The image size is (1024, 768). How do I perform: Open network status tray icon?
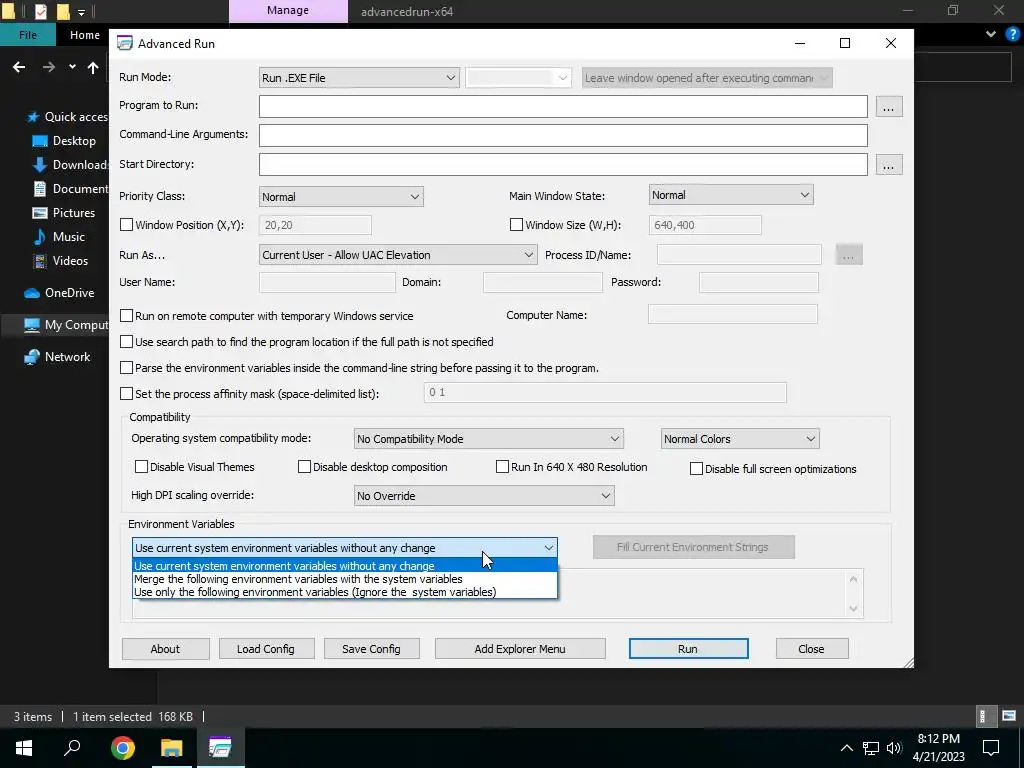tap(871, 748)
